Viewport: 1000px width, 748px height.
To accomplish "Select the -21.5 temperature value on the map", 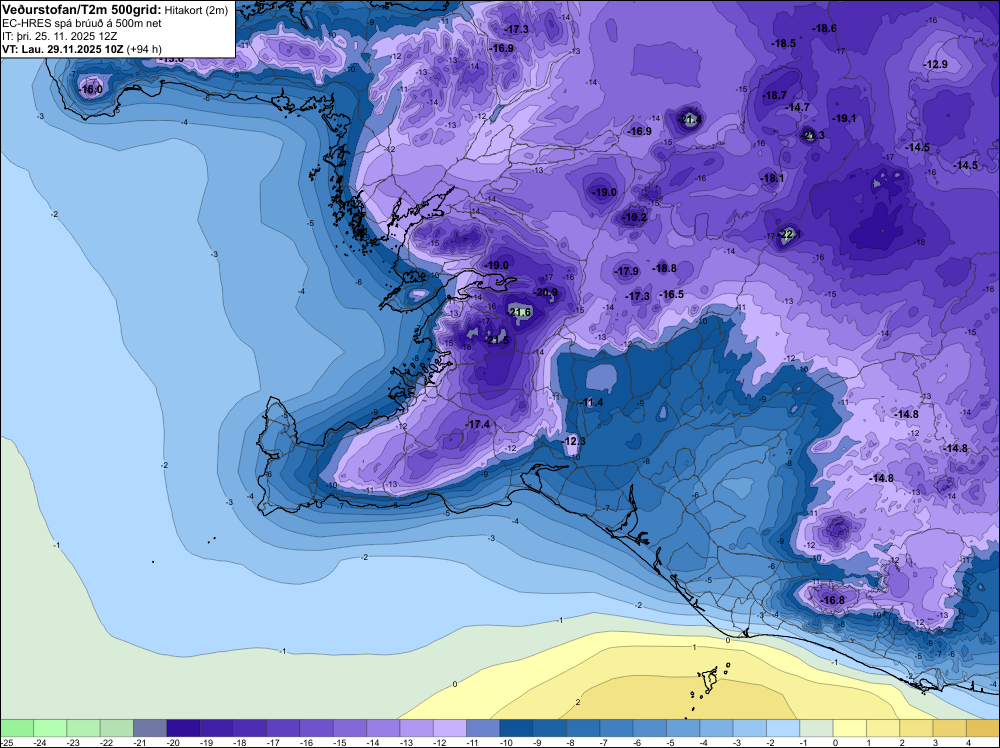I will click(x=497, y=341).
